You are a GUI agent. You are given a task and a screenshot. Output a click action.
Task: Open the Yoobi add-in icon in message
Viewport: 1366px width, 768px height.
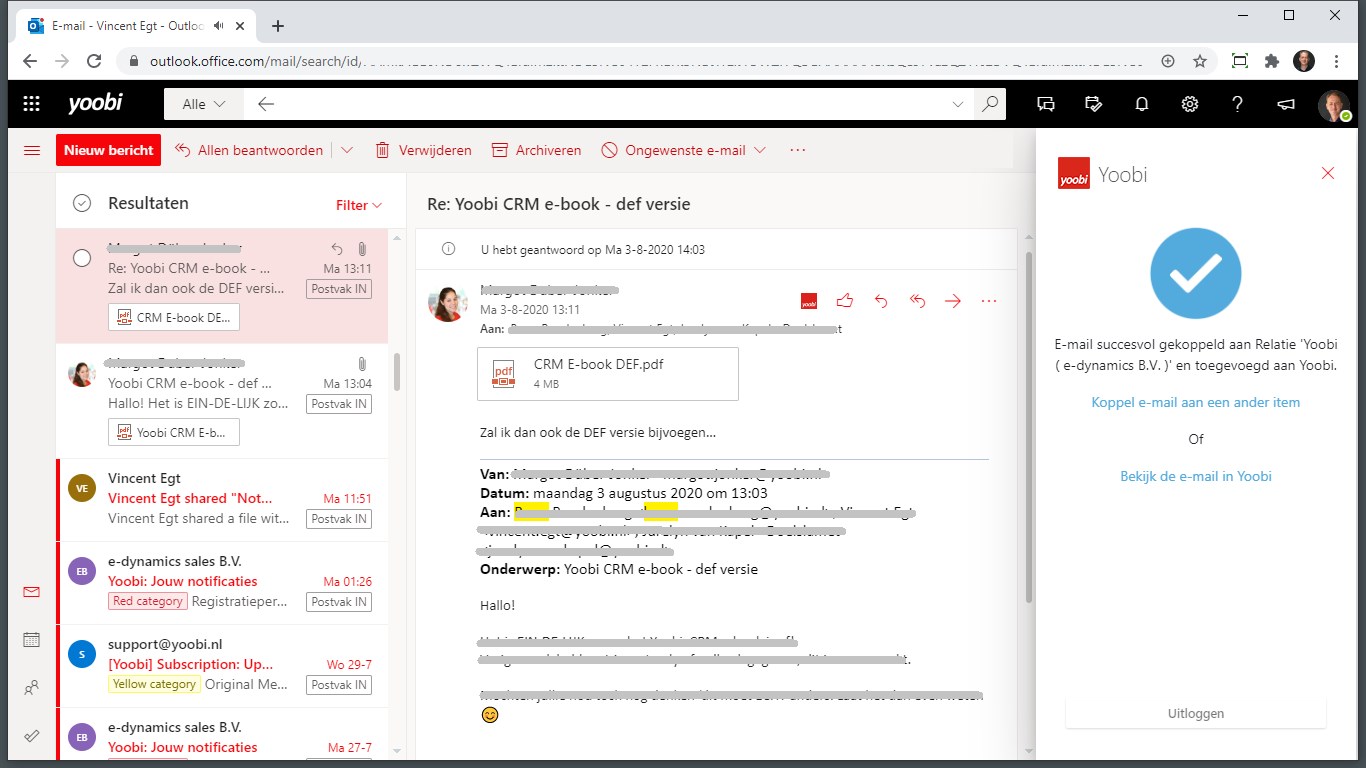(x=809, y=301)
